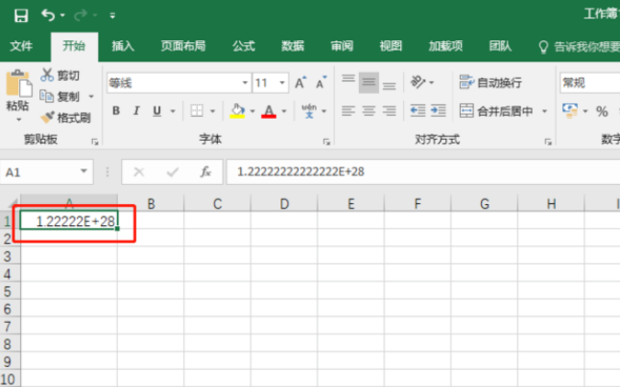The height and width of the screenshot is (387, 620).
Task: Open the borders dropdown arrow
Action: point(212,111)
